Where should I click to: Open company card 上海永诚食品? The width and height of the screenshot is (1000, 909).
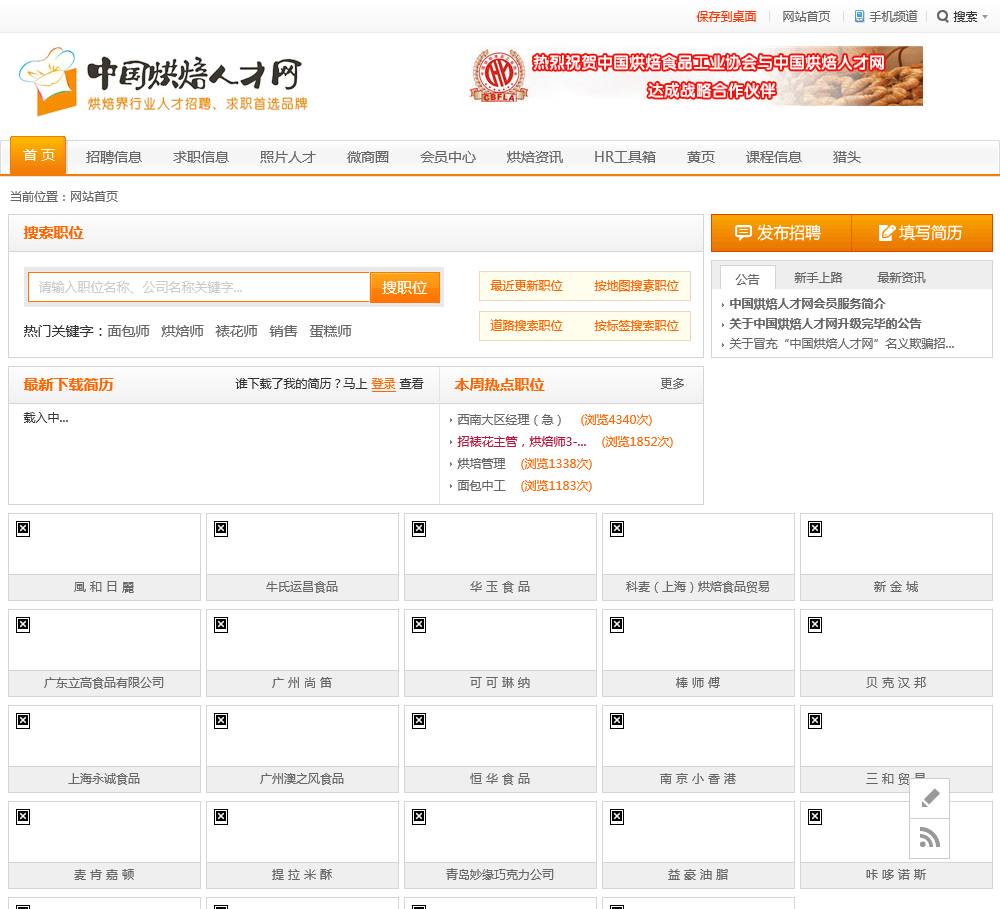[x=105, y=749]
